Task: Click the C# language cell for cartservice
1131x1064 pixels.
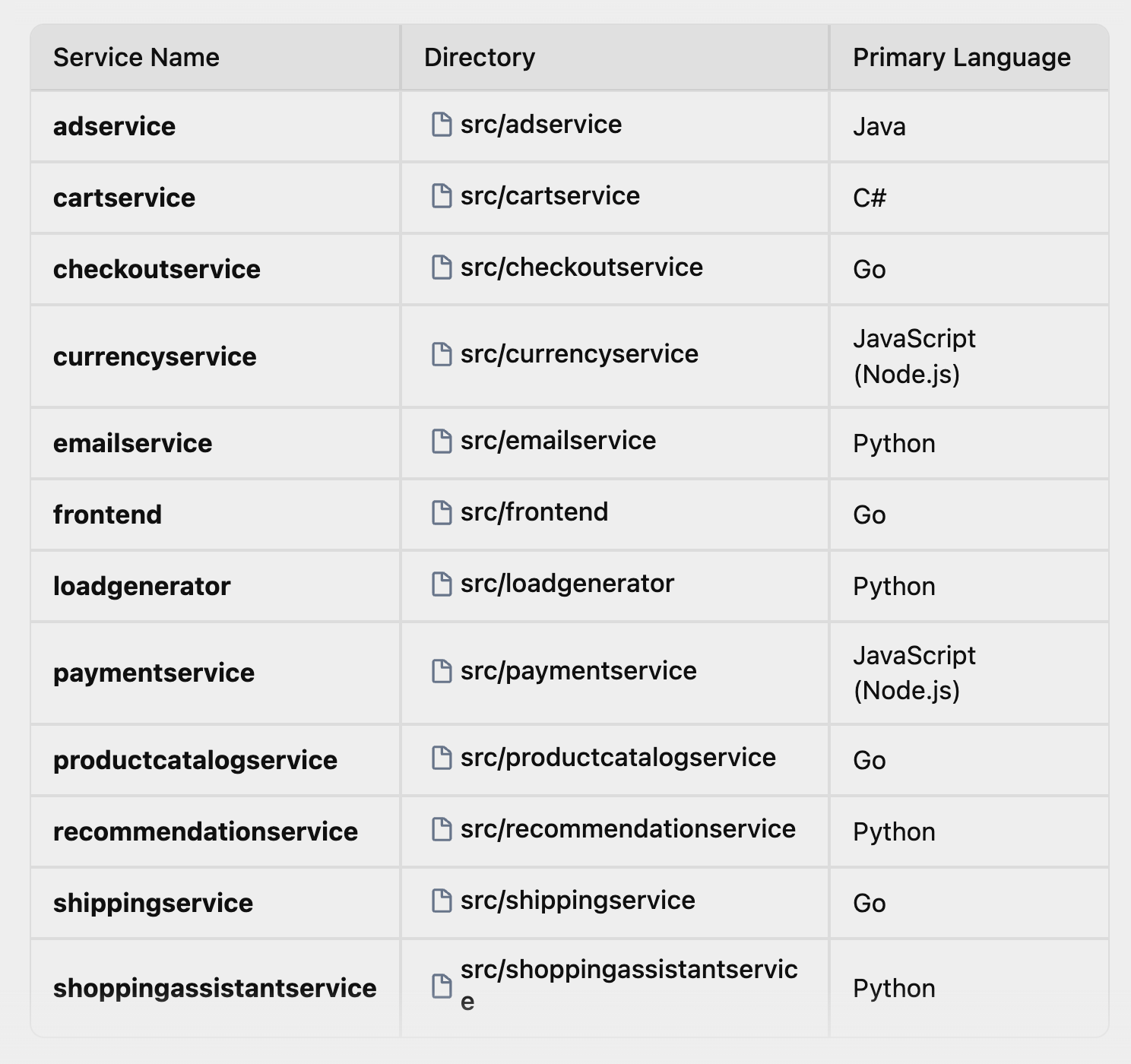Action: pos(969,198)
